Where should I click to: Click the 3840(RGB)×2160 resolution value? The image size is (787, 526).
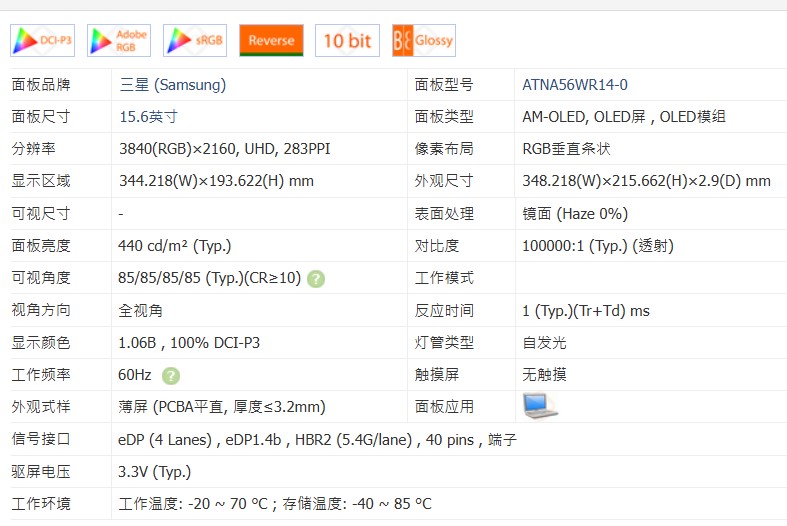coord(224,149)
